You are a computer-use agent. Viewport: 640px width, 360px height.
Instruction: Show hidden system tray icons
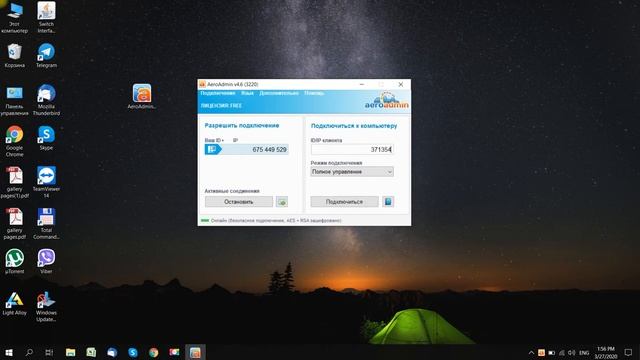tap(531, 353)
